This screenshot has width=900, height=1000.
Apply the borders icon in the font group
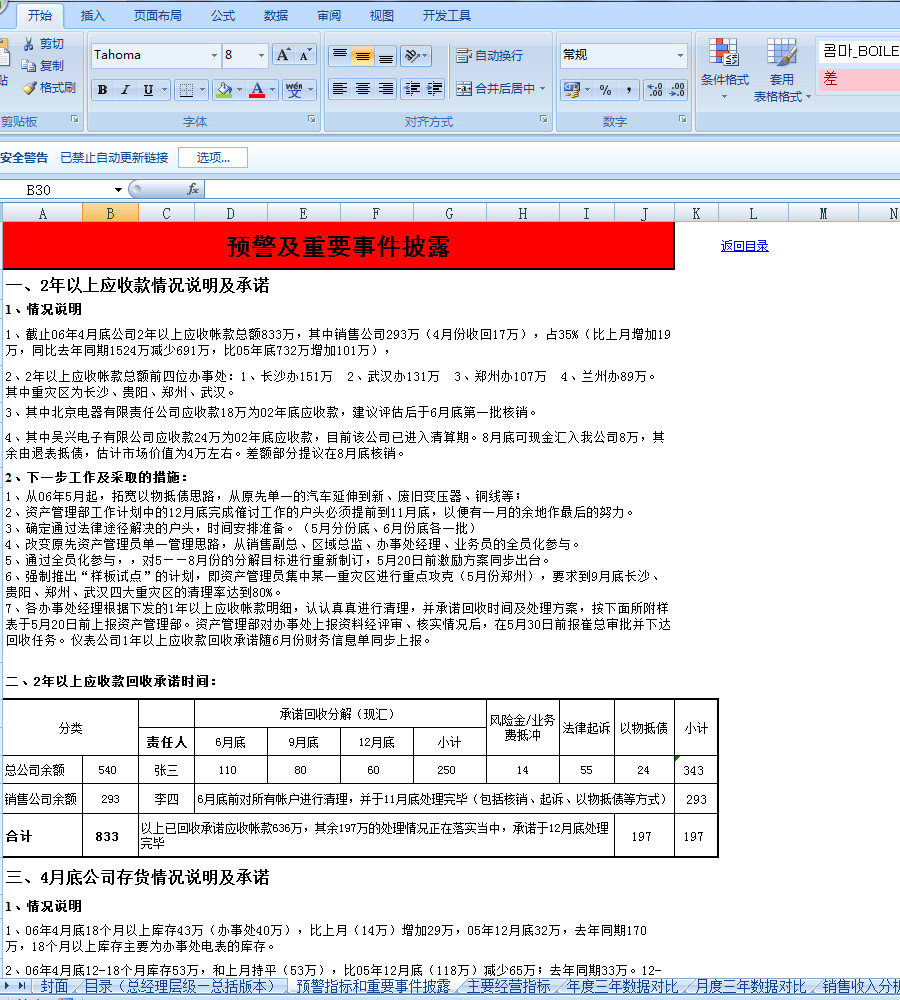click(186, 90)
